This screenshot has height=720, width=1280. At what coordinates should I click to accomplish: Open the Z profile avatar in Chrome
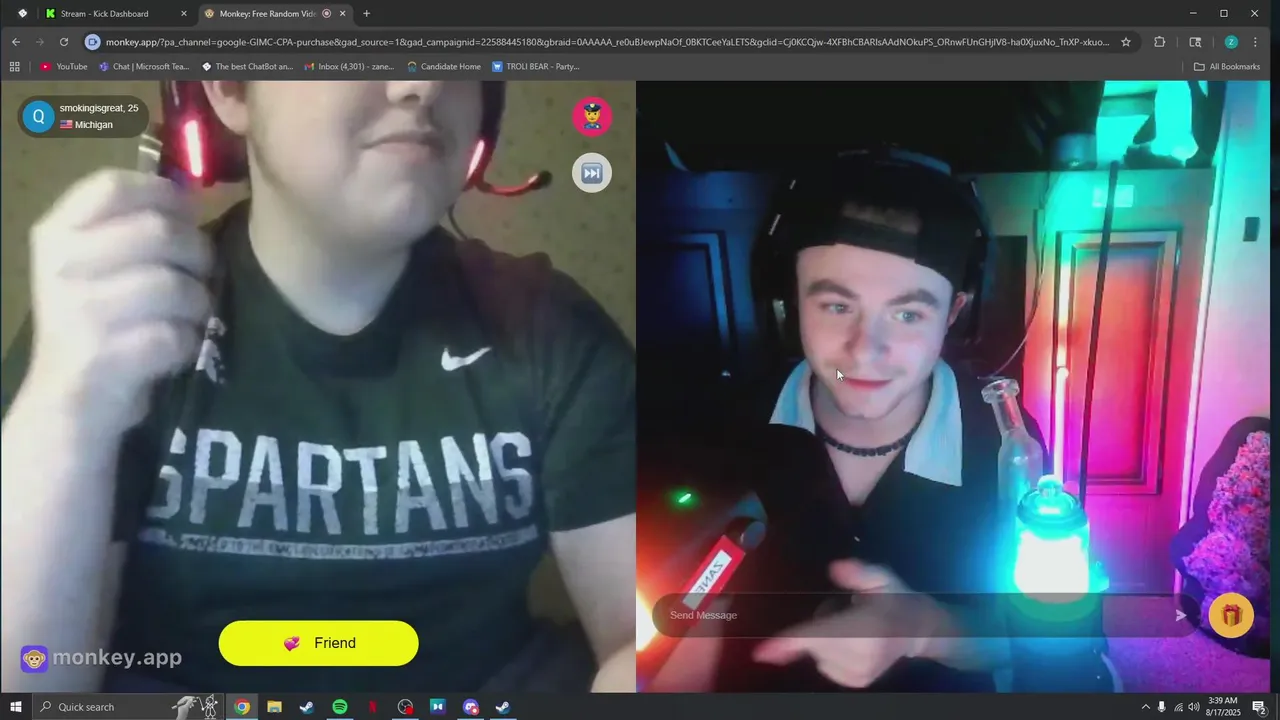1231,42
